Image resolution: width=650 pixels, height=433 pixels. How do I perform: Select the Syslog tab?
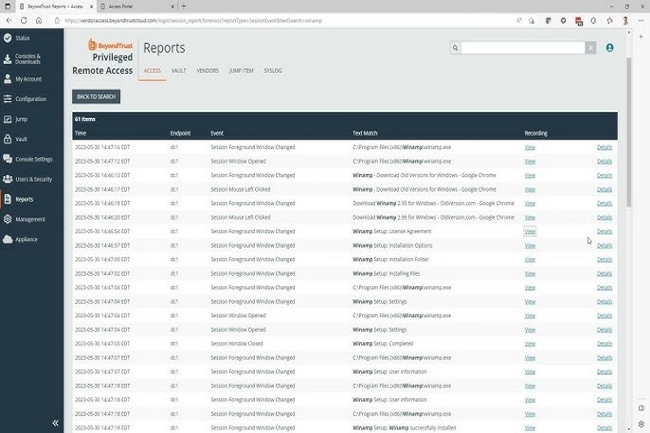coord(273,71)
